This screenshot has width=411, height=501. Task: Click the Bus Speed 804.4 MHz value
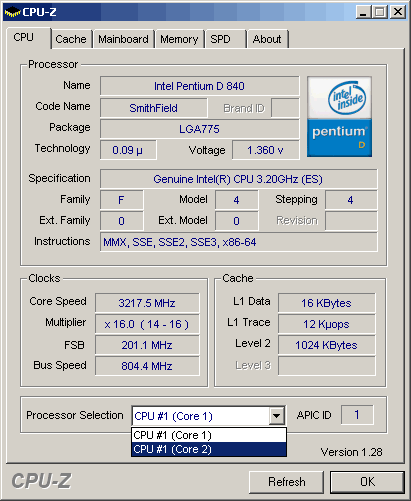pos(147,366)
